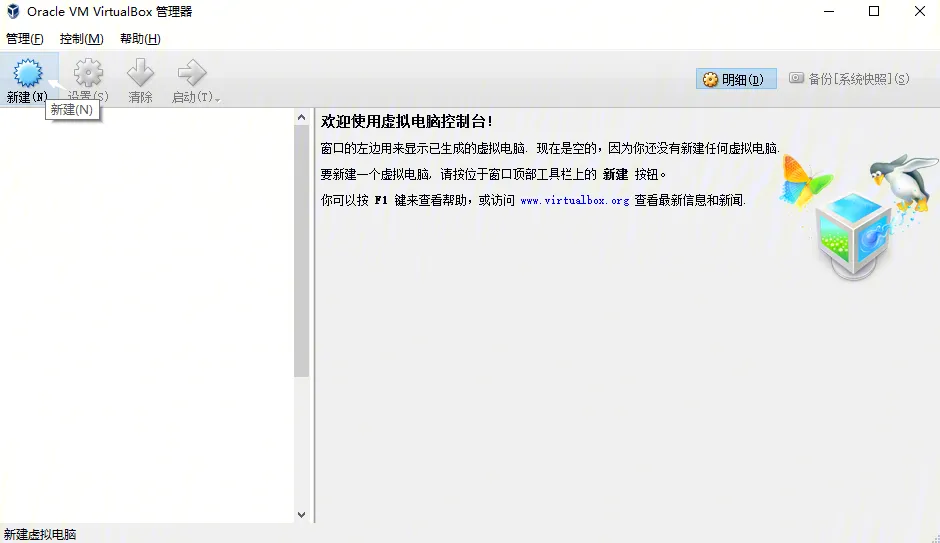Open 设置 (Settings) gear icon in toolbar

pos(88,73)
